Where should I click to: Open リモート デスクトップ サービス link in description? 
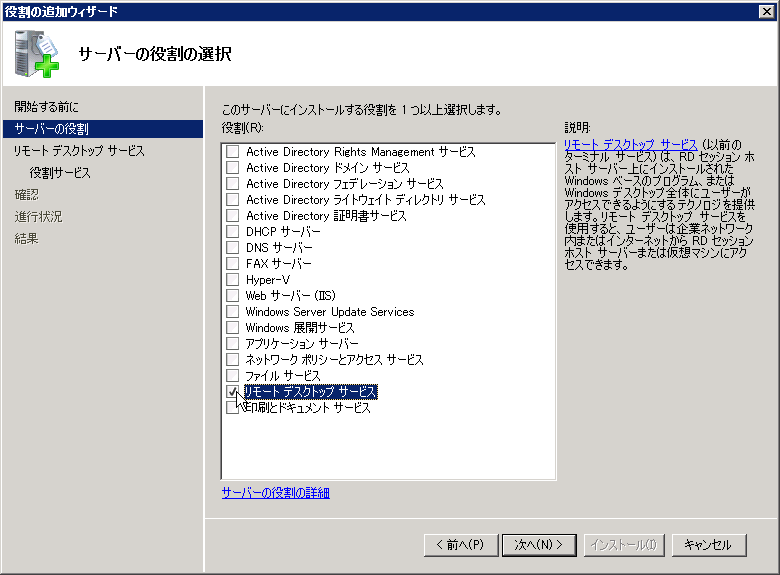631,145
